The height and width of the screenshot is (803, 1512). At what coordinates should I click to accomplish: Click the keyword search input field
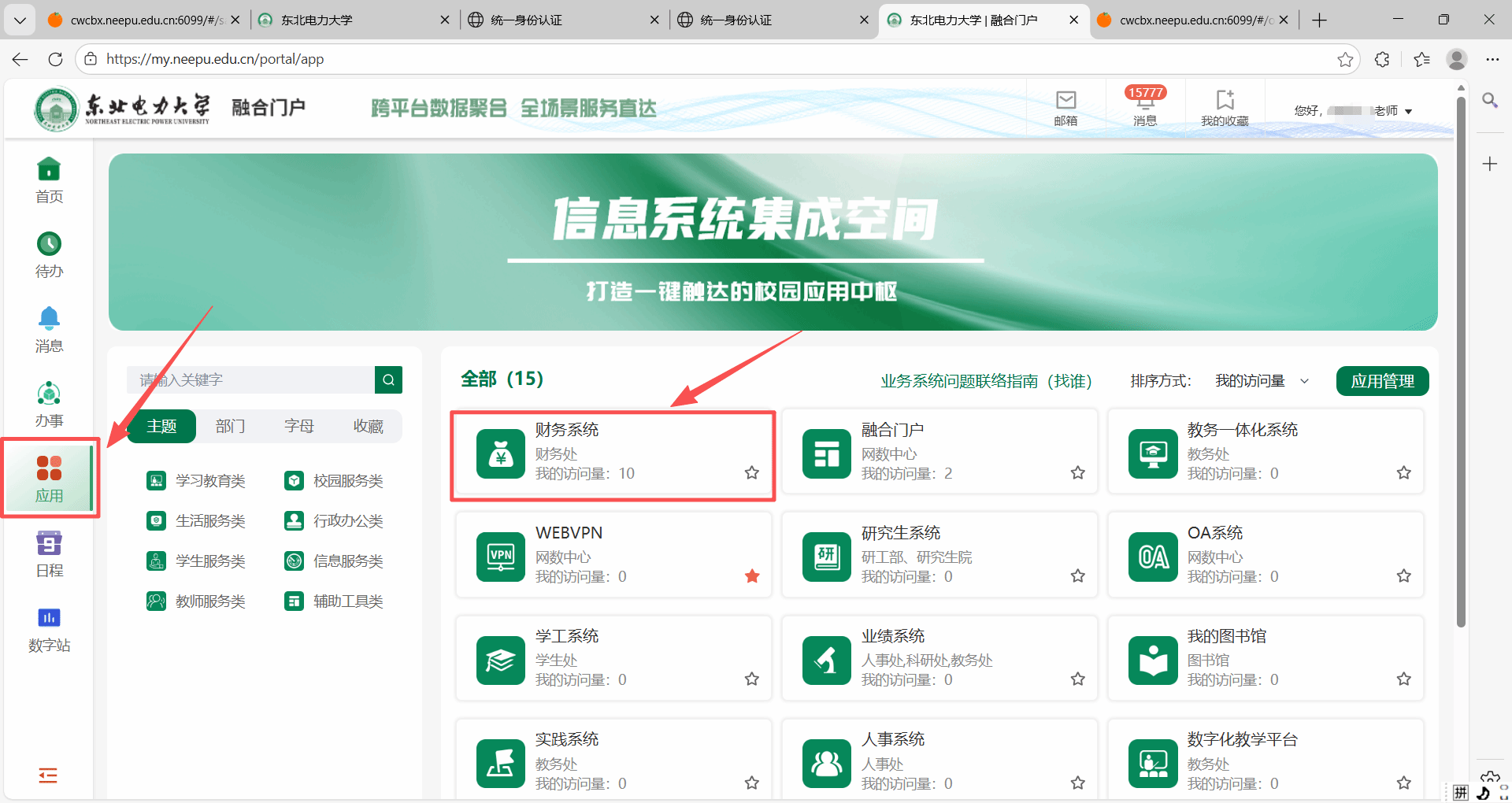[250, 379]
